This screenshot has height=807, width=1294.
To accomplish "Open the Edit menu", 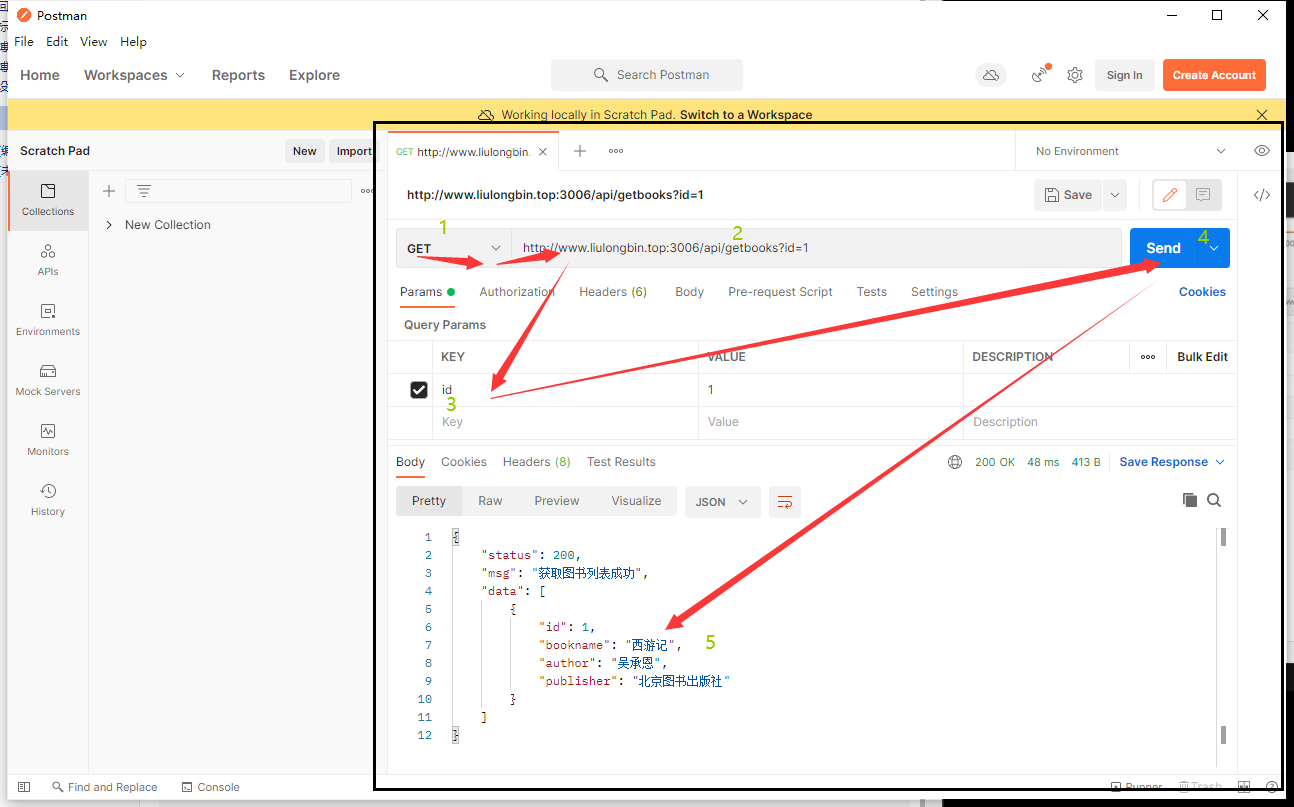I will click(57, 42).
